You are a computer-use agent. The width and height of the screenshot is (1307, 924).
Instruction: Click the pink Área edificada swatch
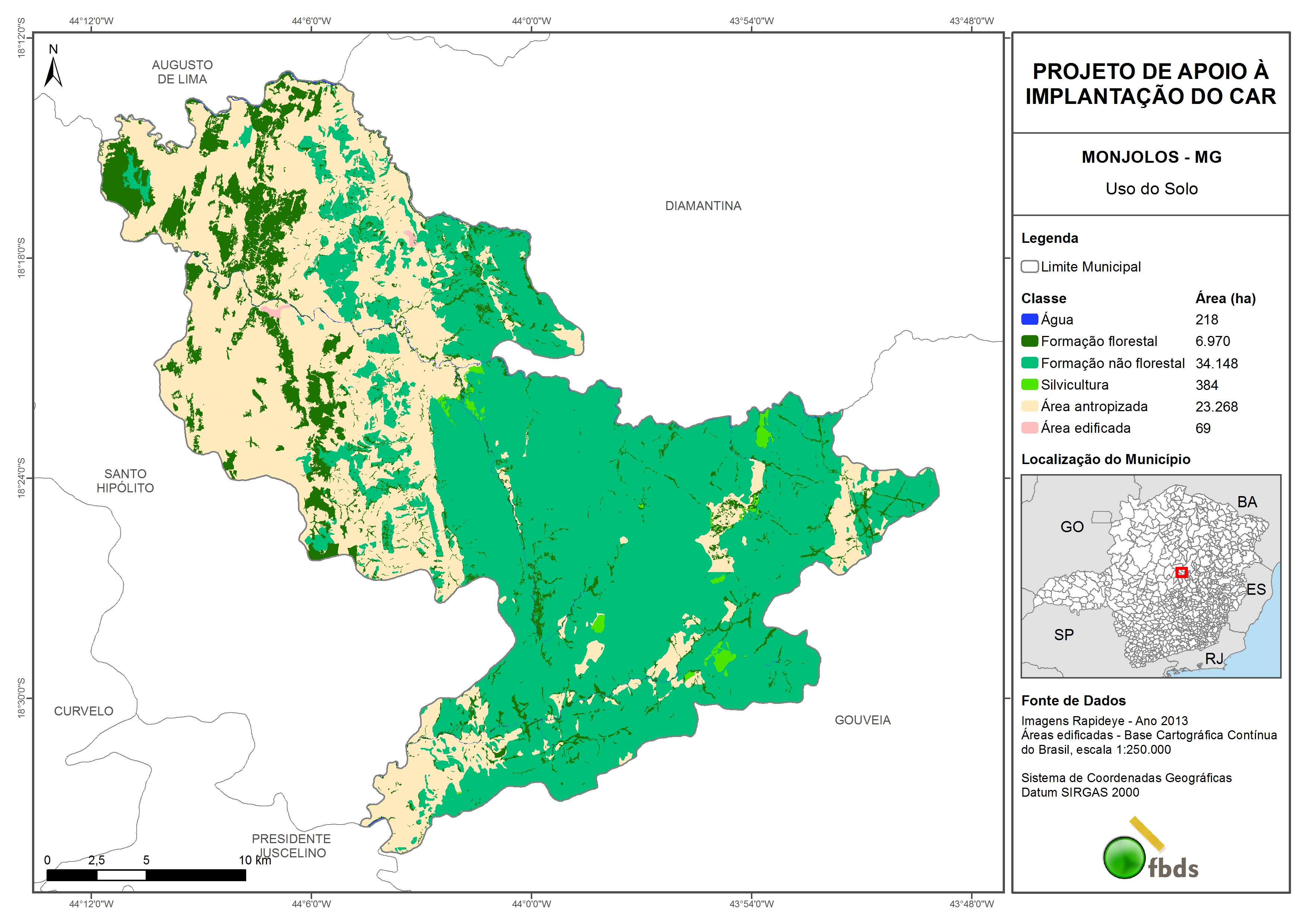pyautogui.click(x=1029, y=428)
